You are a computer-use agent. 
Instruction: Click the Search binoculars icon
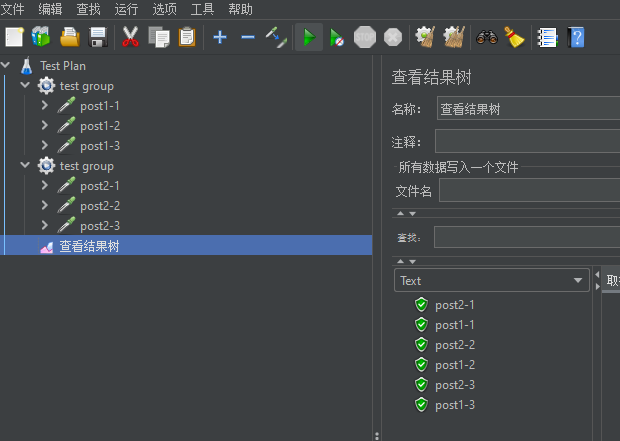(x=487, y=37)
